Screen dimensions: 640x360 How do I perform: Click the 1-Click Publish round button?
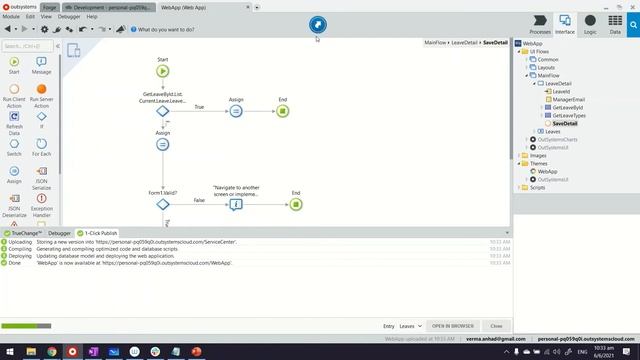tap(318, 24)
